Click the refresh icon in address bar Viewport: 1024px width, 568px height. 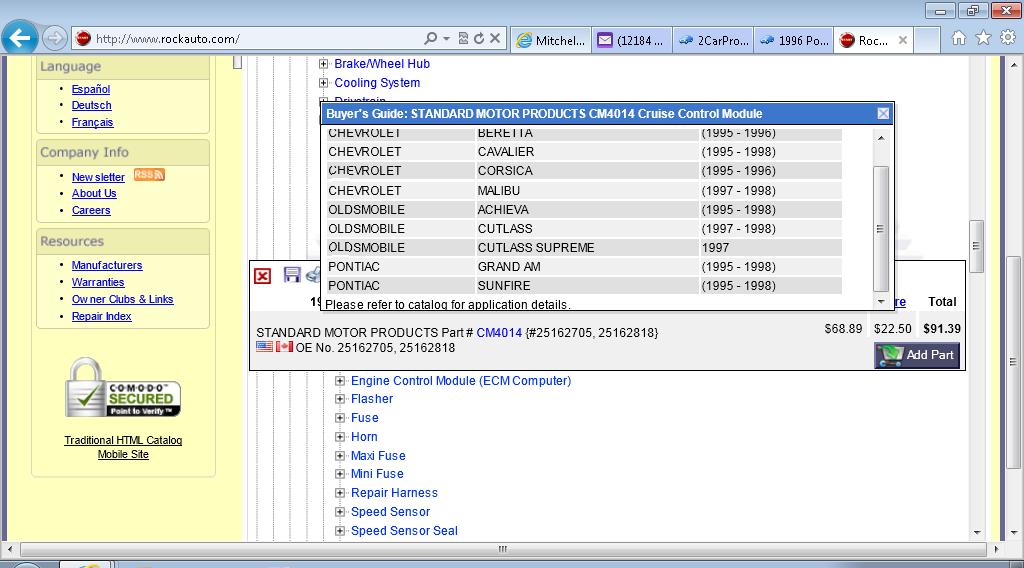(x=479, y=39)
